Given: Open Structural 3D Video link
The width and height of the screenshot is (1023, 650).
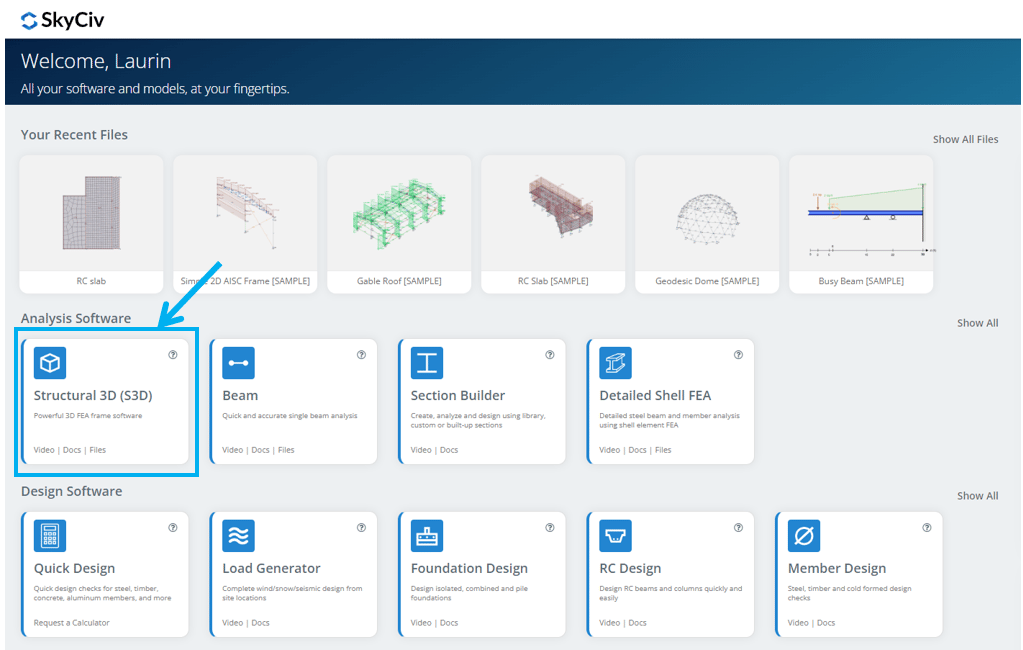Looking at the screenshot, I should (44, 450).
